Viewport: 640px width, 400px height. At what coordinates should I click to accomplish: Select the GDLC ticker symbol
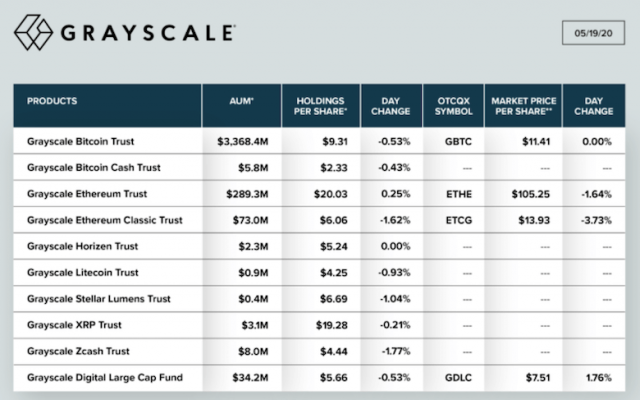(456, 377)
